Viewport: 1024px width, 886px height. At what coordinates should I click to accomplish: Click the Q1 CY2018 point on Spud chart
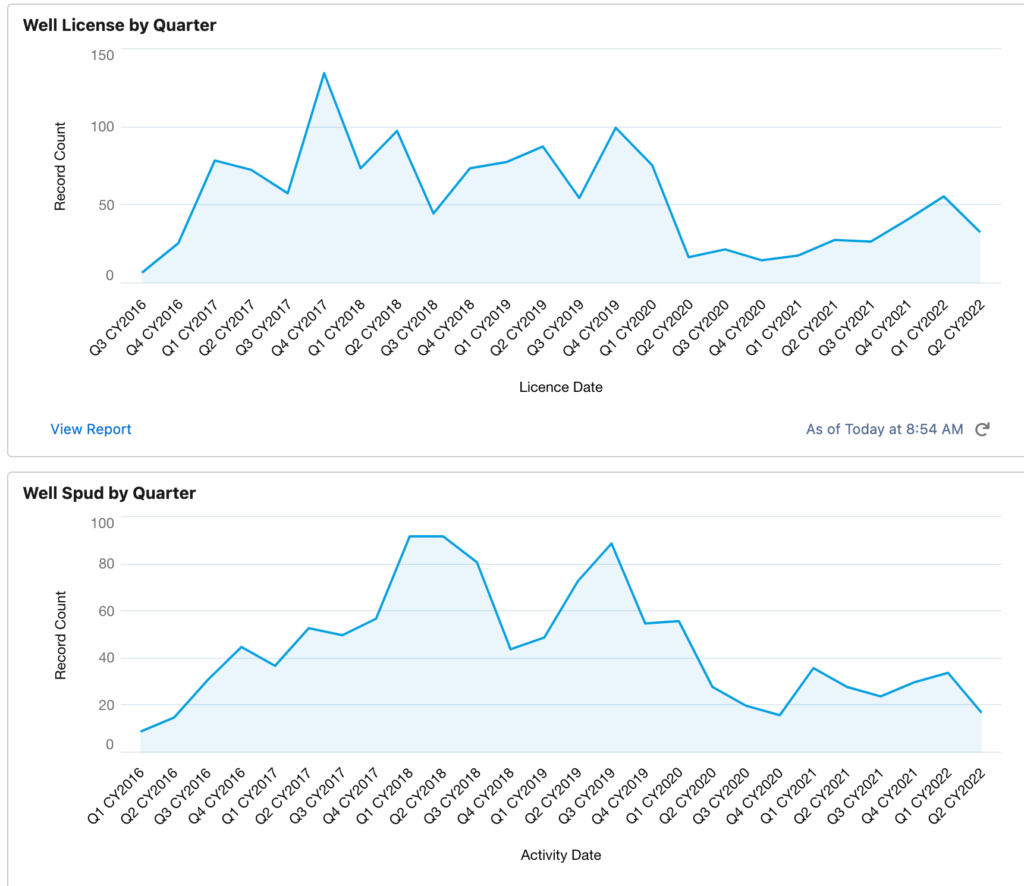click(x=408, y=536)
